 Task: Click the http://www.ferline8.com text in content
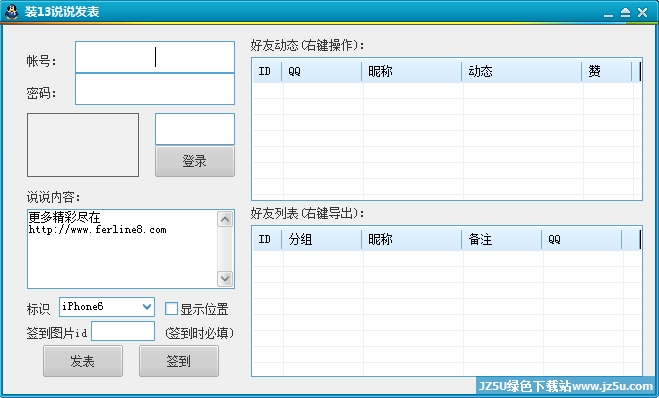(x=98, y=229)
